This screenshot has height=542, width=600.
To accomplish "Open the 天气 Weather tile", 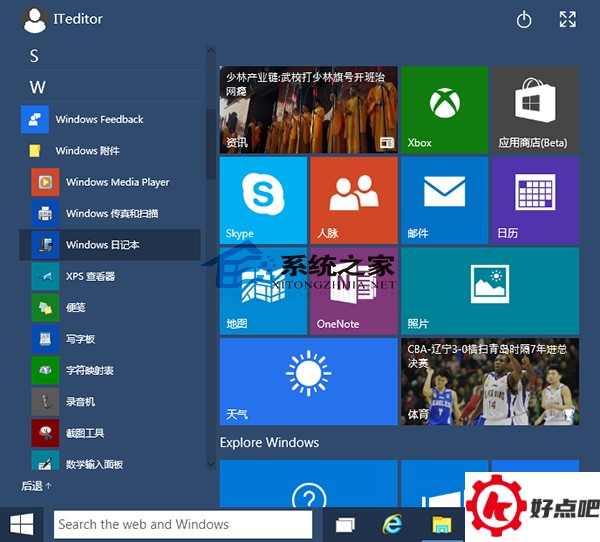I will tap(308, 382).
